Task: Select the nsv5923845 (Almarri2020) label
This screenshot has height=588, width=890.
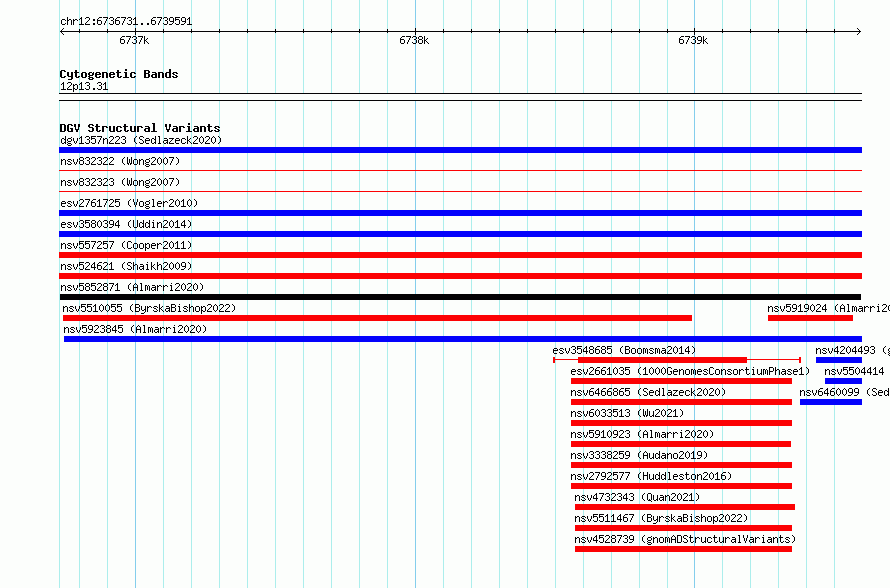Action: click(135, 329)
